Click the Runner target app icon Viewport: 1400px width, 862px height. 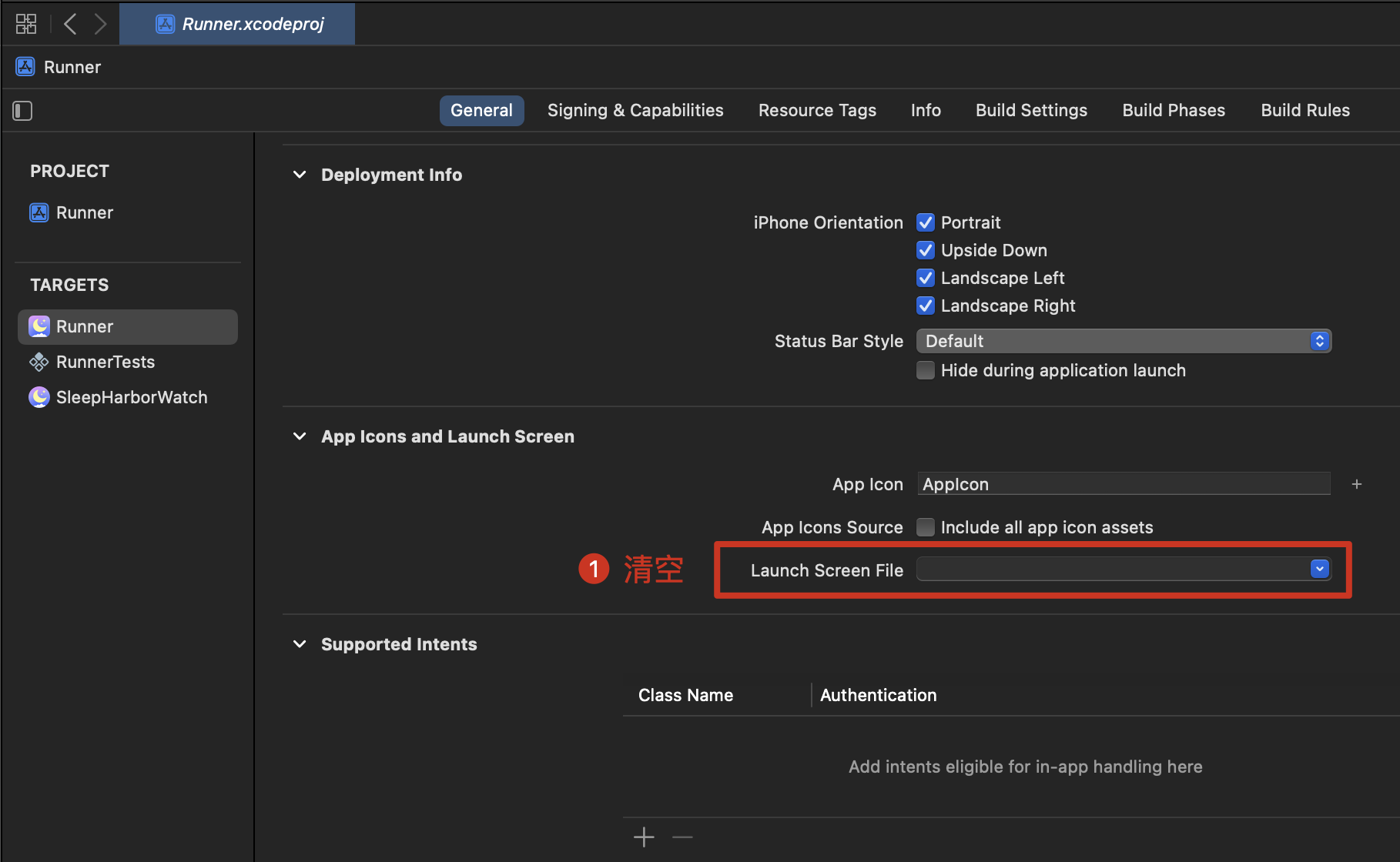coord(39,326)
